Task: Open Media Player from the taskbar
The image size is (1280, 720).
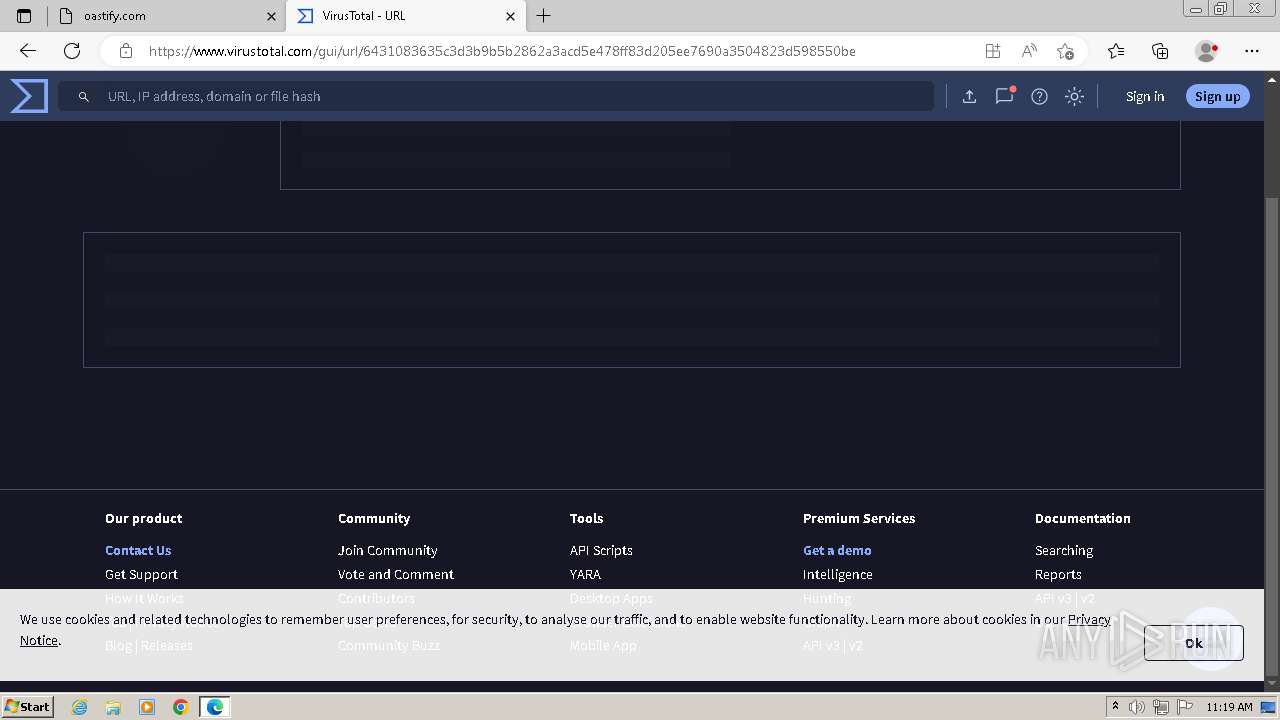Action: [147, 707]
